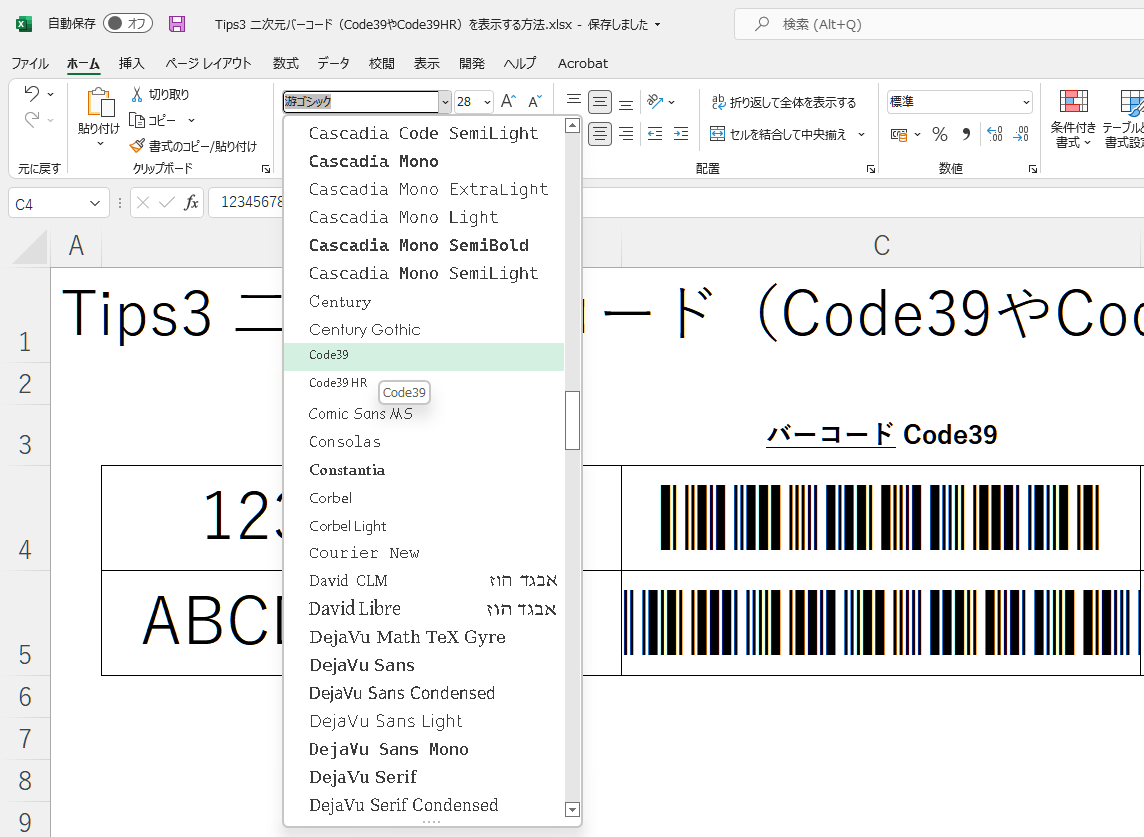This screenshot has height=837, width=1144.
Task: Select Code39 HR font from list
Action: pyautogui.click(x=338, y=383)
